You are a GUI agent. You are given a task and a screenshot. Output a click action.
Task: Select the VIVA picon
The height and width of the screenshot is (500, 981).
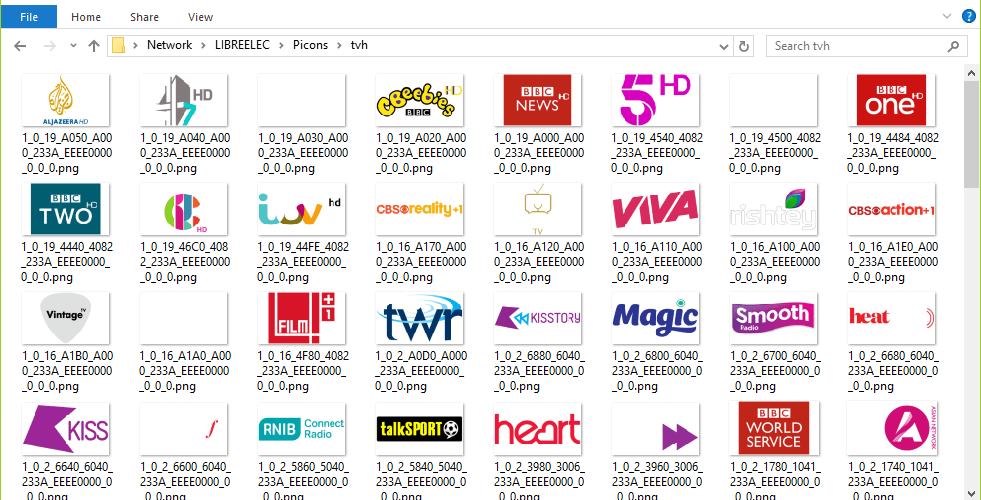(x=656, y=209)
